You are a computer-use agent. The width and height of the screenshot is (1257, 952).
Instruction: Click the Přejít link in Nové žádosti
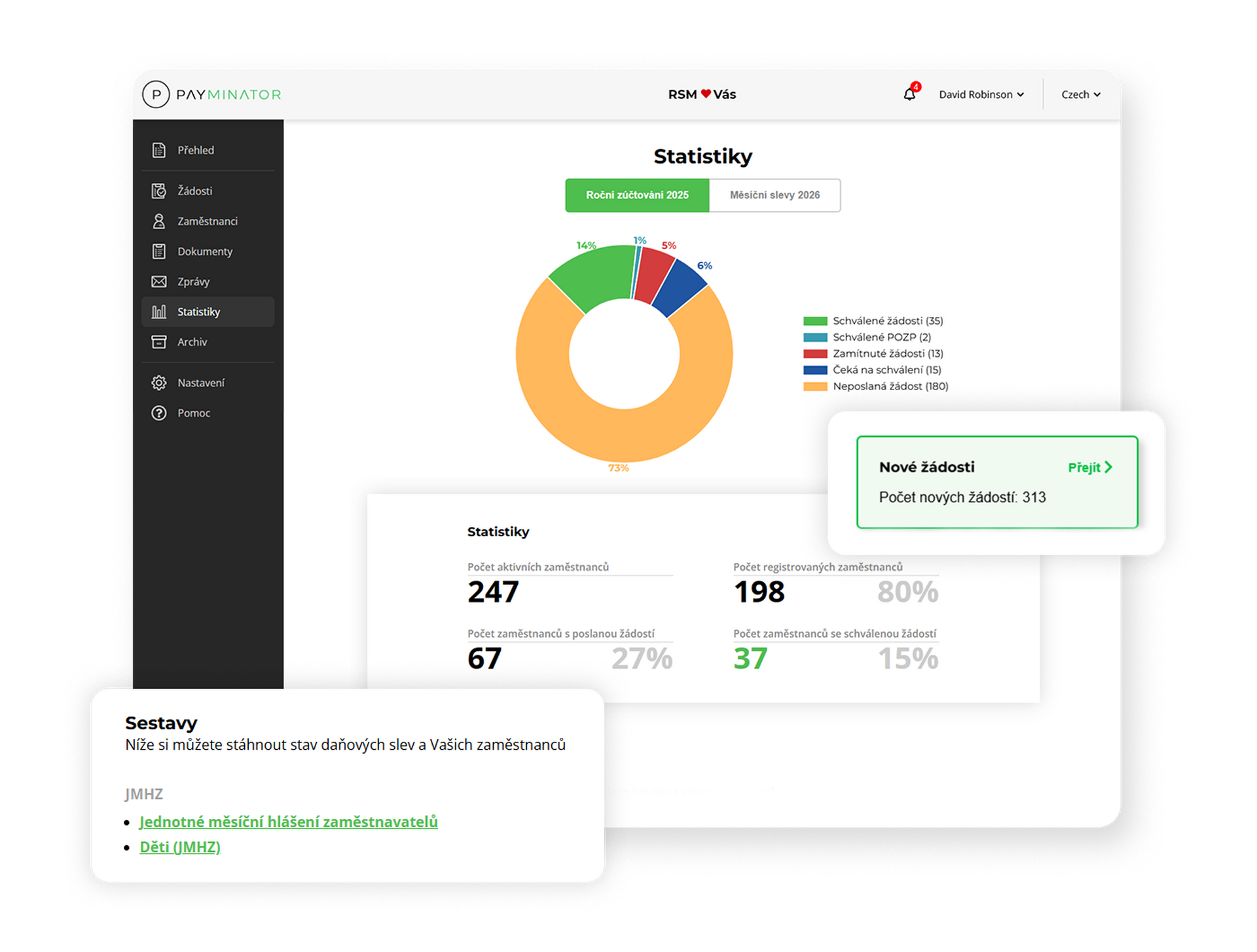tap(1089, 467)
